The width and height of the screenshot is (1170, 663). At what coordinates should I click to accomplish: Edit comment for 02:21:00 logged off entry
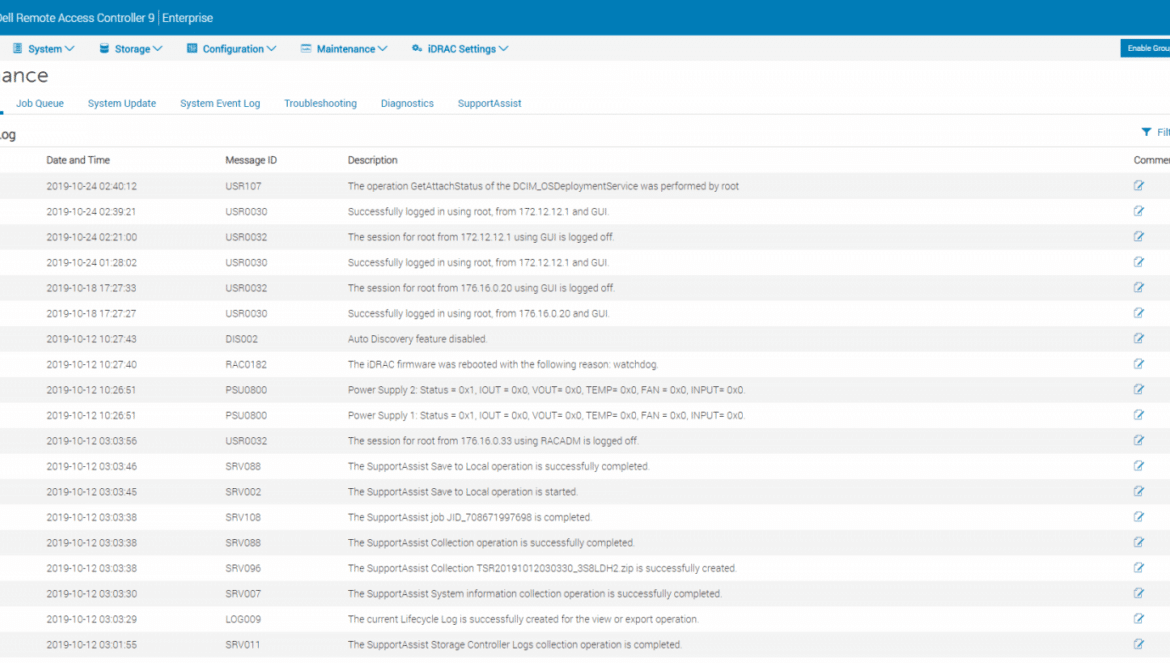[x=1139, y=236]
